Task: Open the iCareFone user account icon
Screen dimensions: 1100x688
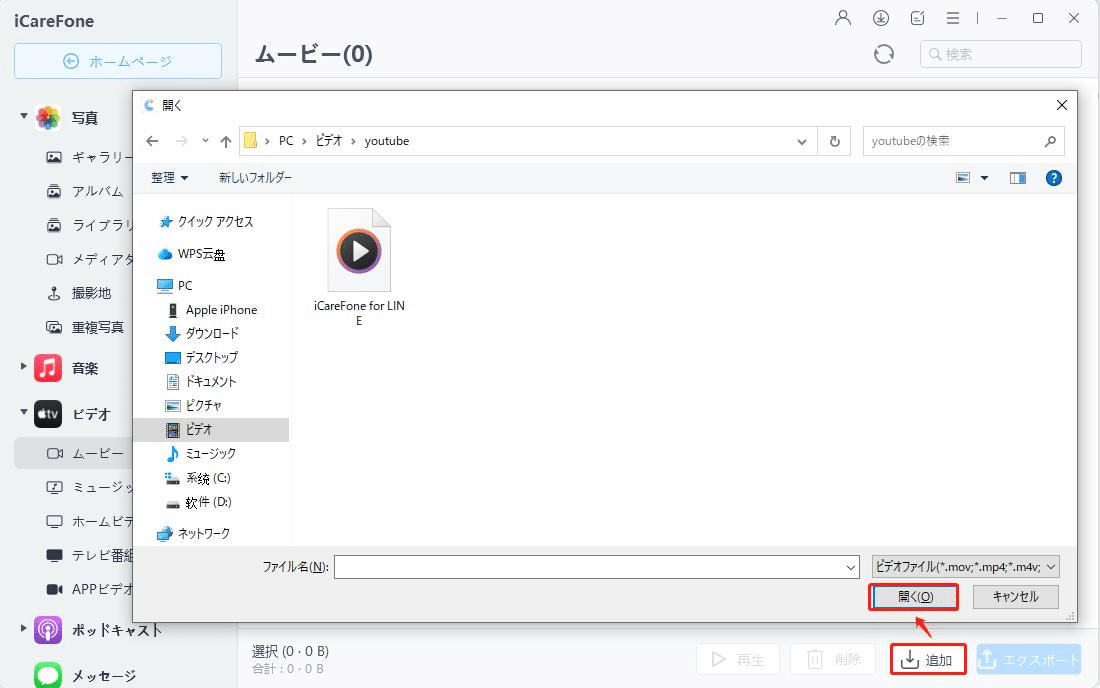Action: click(x=843, y=18)
